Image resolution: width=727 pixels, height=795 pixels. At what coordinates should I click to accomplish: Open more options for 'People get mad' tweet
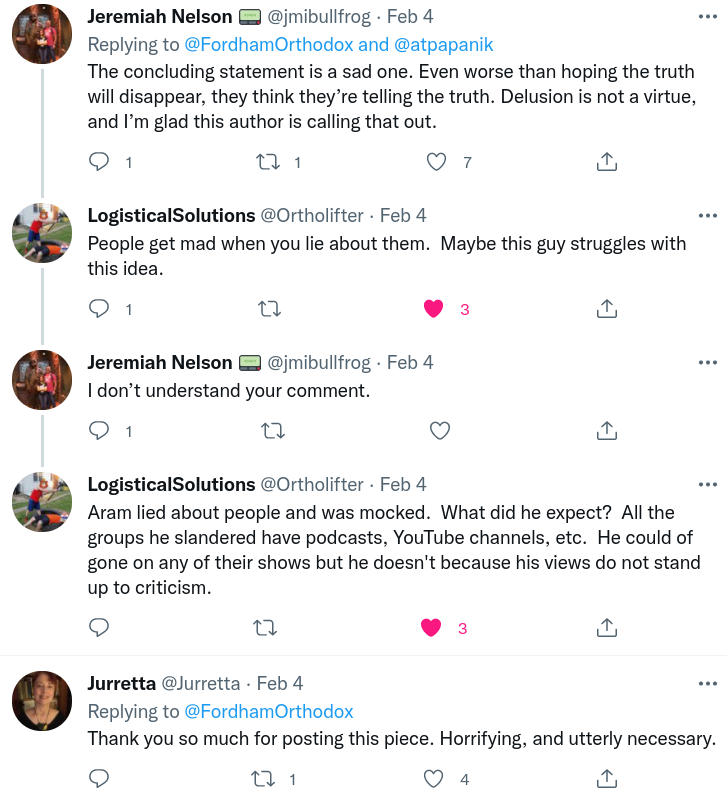708,215
